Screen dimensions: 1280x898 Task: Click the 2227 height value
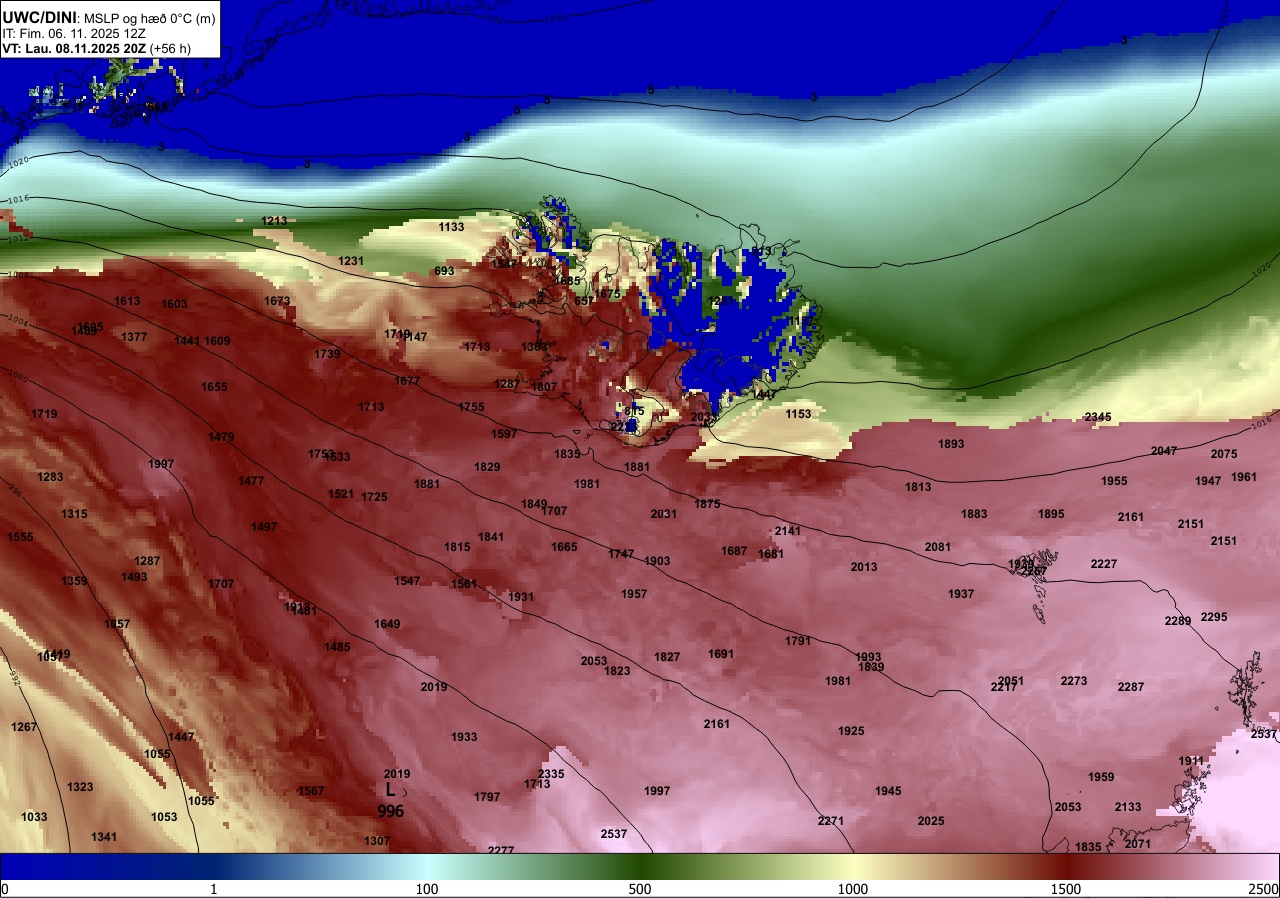pos(1104,564)
